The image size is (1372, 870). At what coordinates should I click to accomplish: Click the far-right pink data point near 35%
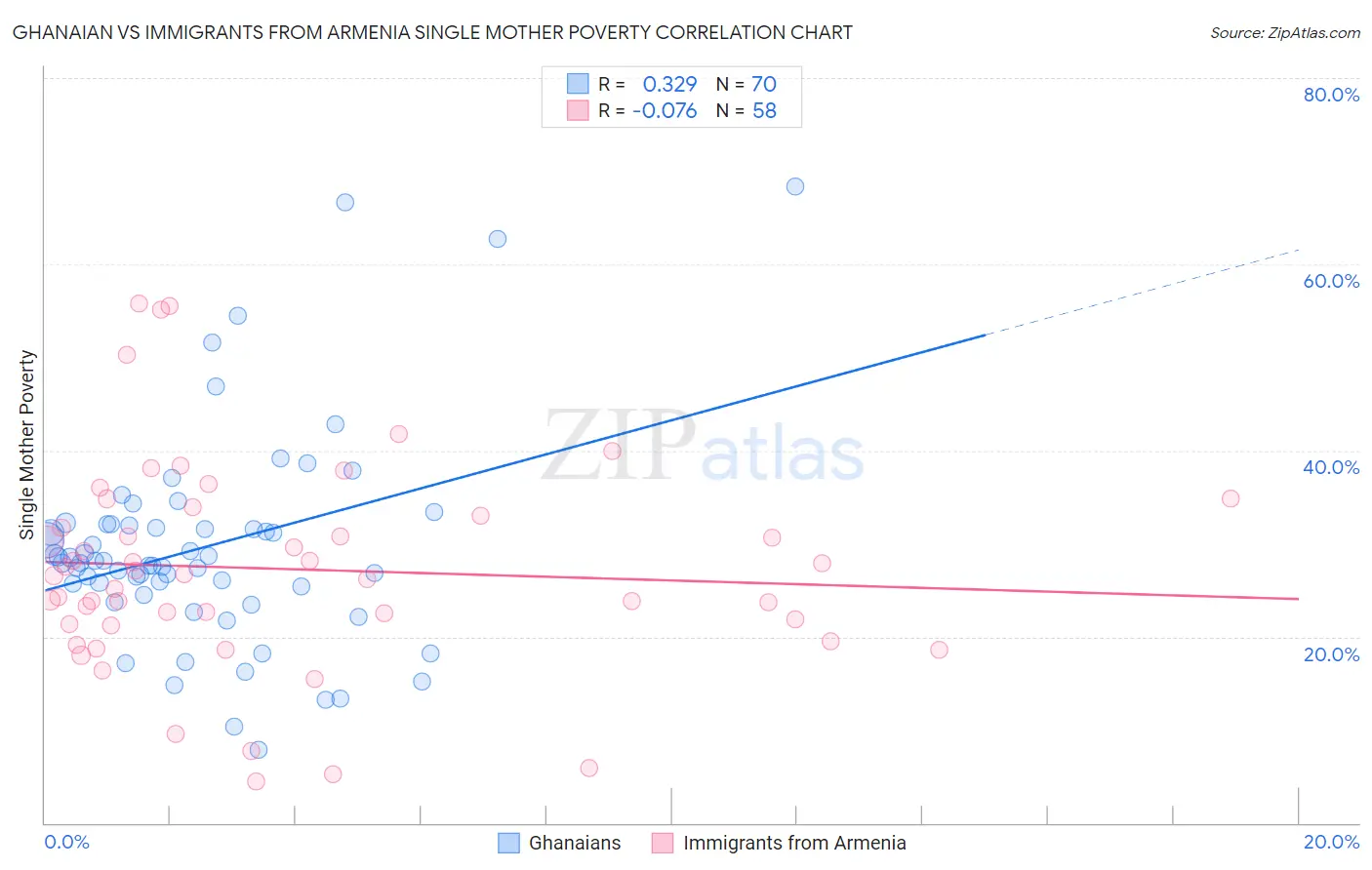pos(1231,498)
